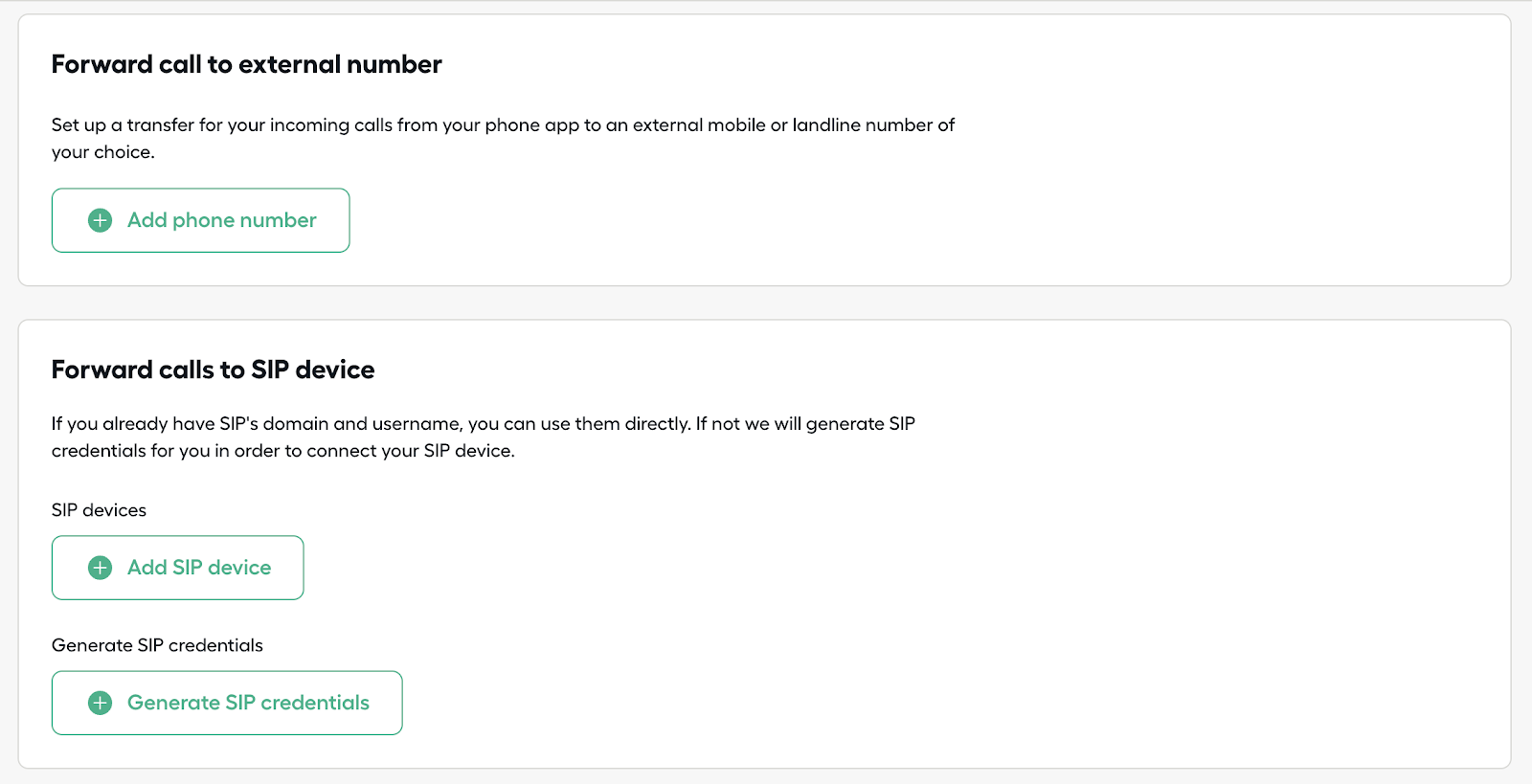Click the 'your choice.' text line
Viewport: 1532px width, 784px height.
tap(102, 152)
